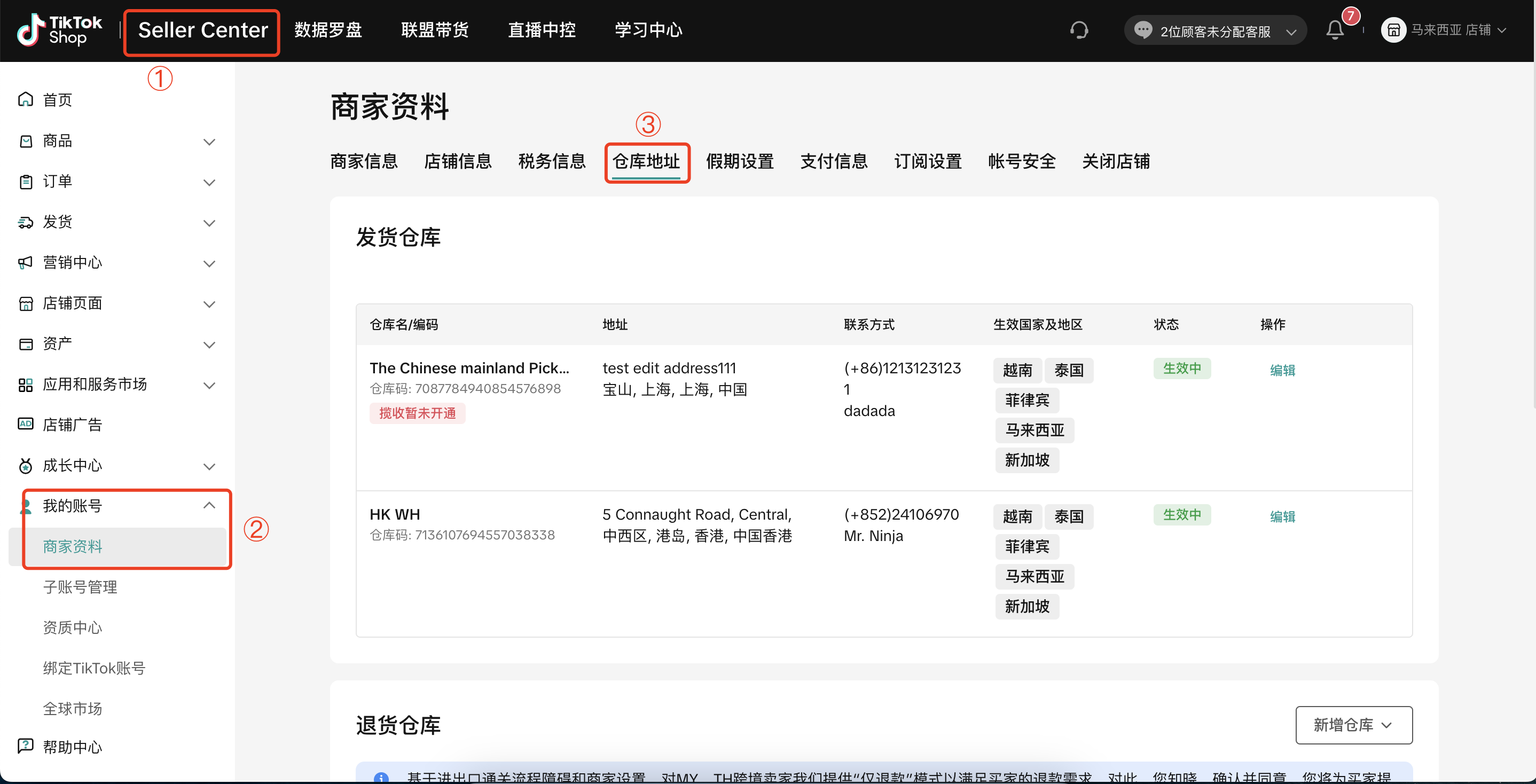Open 数据罗盘 in top navigation
This screenshot has height=784, width=1536.
pos(328,30)
